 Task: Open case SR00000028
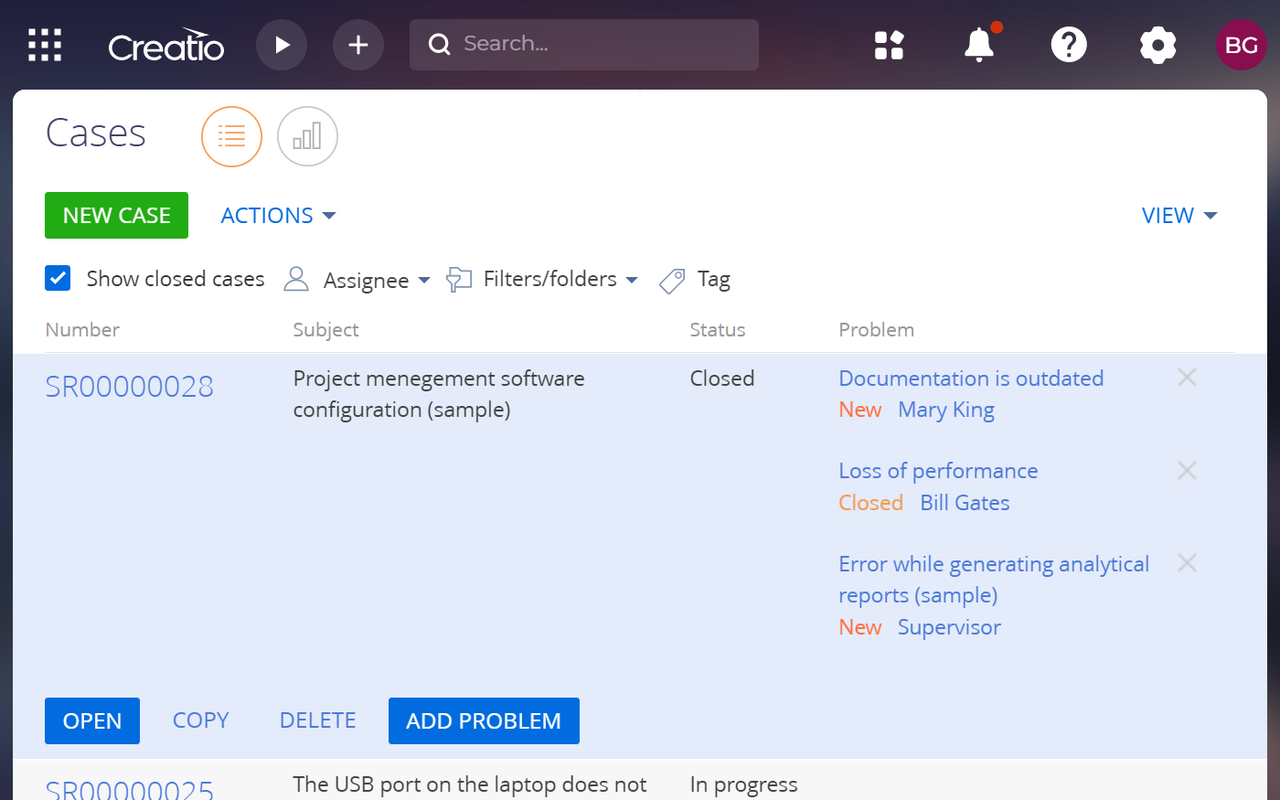(129, 386)
